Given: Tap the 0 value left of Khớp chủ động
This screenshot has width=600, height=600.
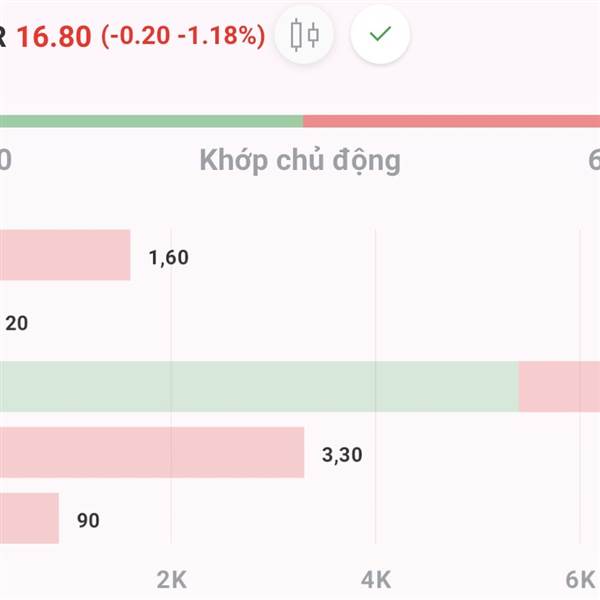Looking at the screenshot, I should [x=5, y=160].
